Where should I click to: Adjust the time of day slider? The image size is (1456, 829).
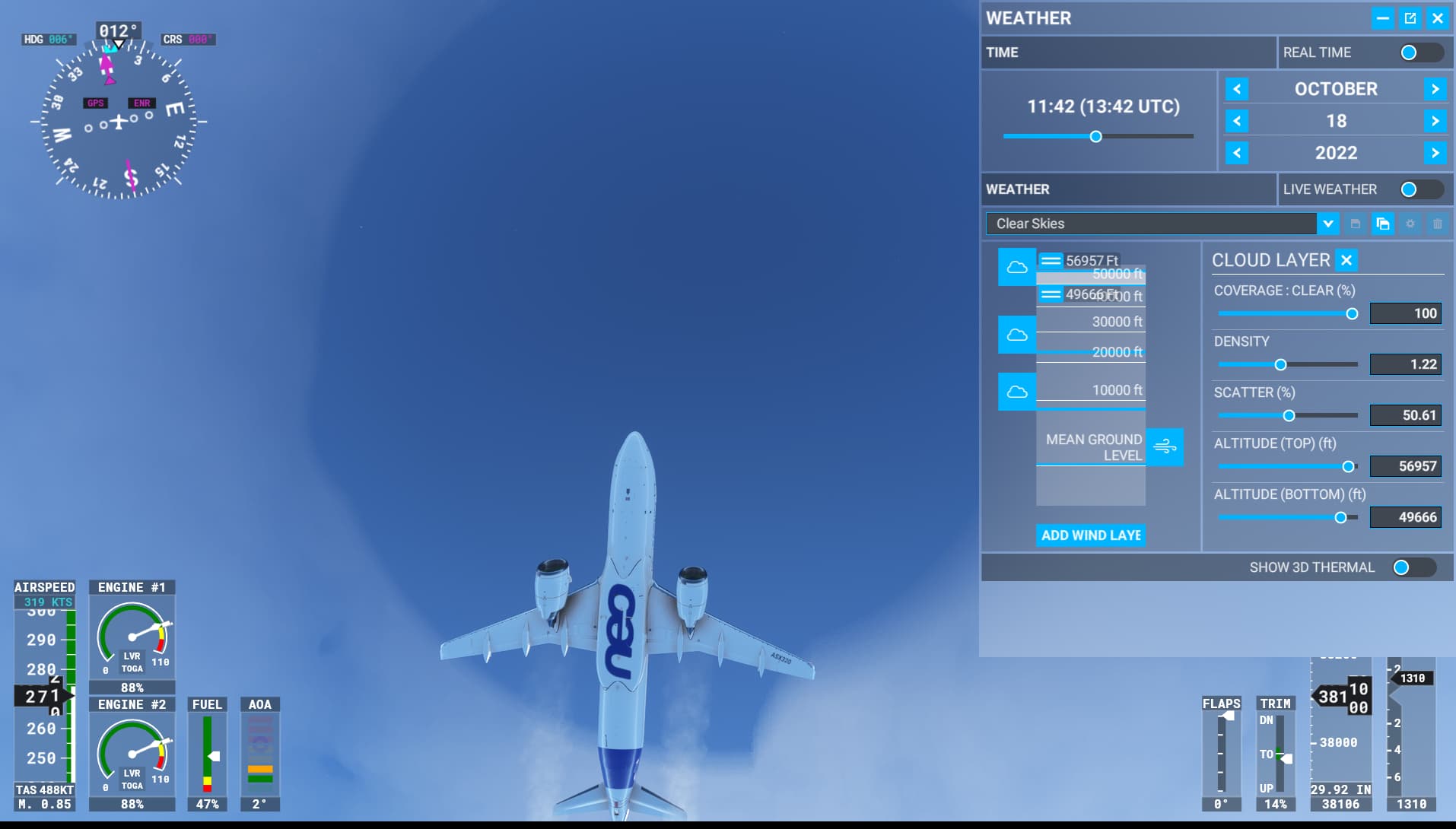coord(1098,137)
